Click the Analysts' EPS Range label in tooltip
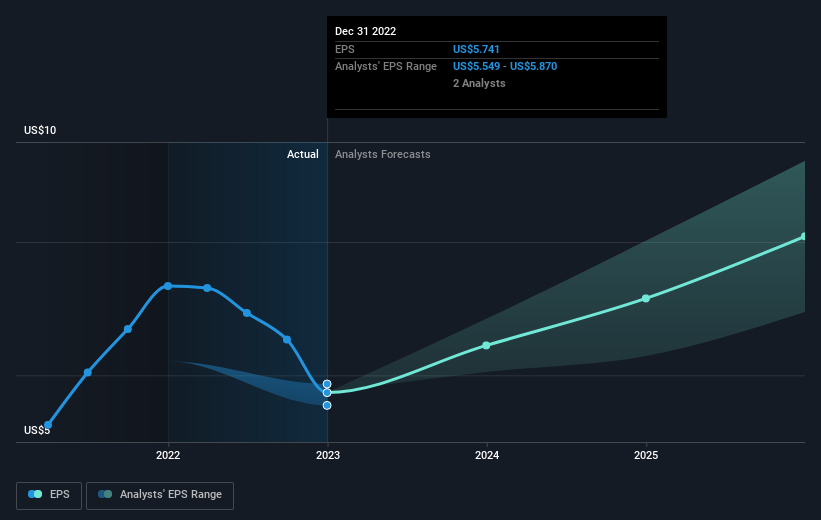 [x=386, y=67]
